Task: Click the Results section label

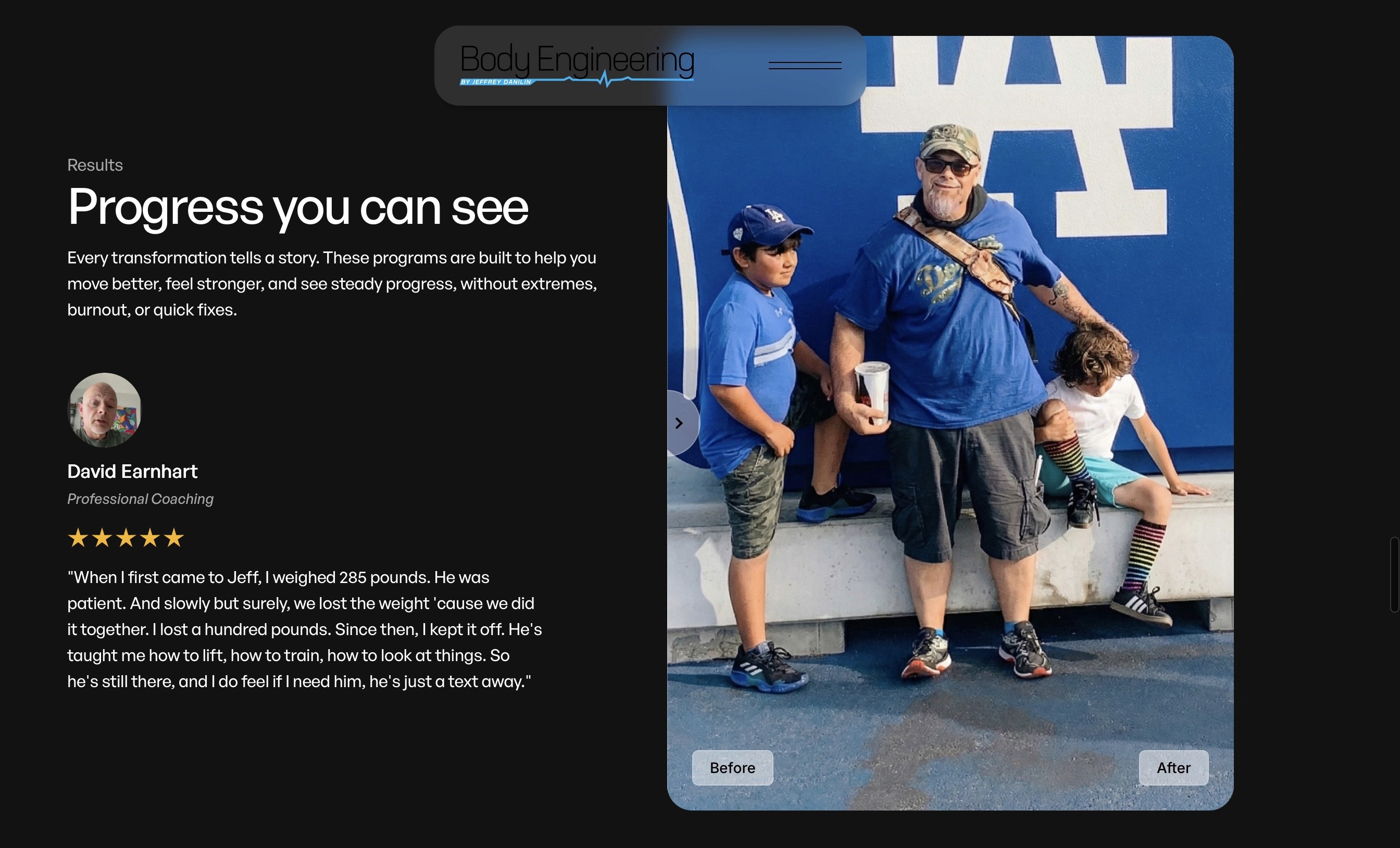Action: pos(95,164)
